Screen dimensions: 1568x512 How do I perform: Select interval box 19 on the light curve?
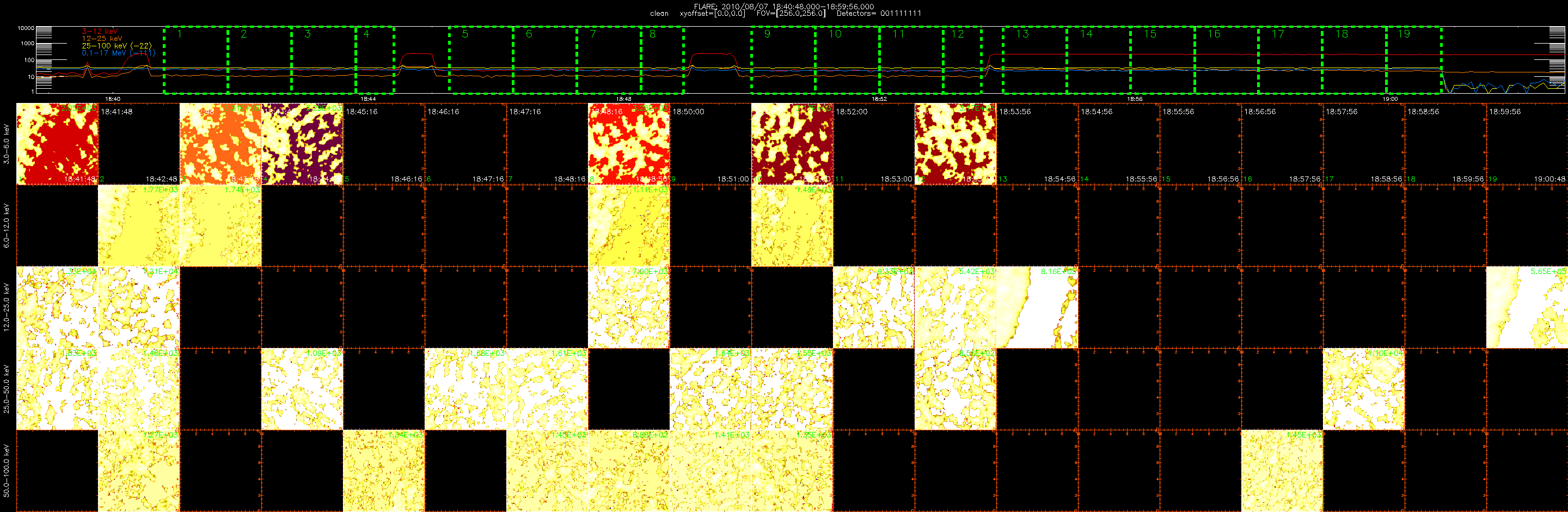coord(1413,60)
